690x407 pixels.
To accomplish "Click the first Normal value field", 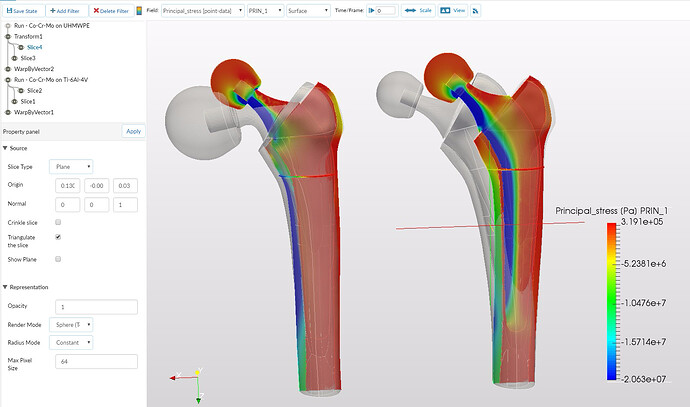I will point(68,205).
